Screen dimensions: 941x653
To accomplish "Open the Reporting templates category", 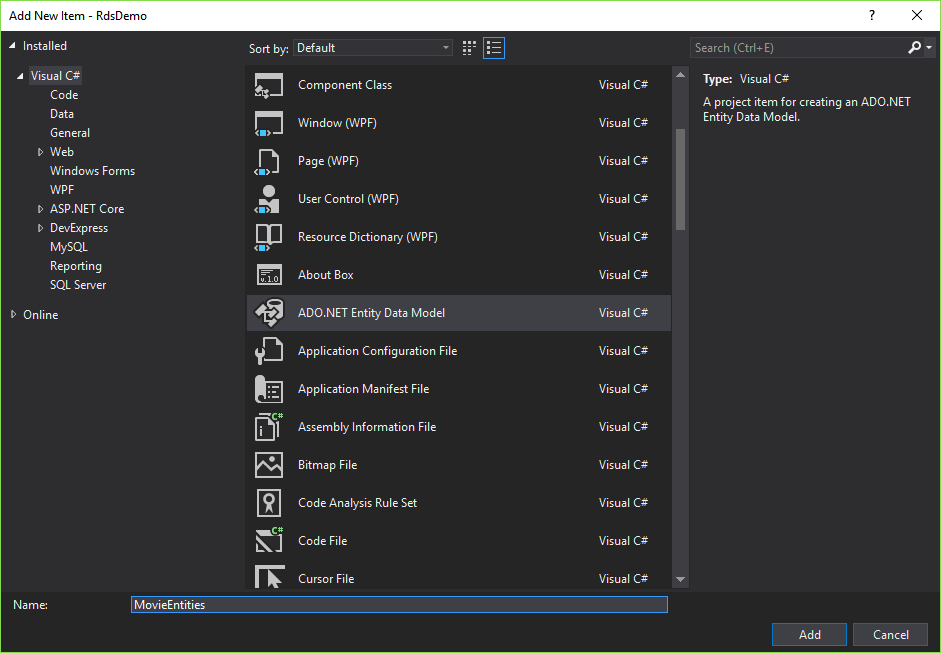I will pos(75,265).
